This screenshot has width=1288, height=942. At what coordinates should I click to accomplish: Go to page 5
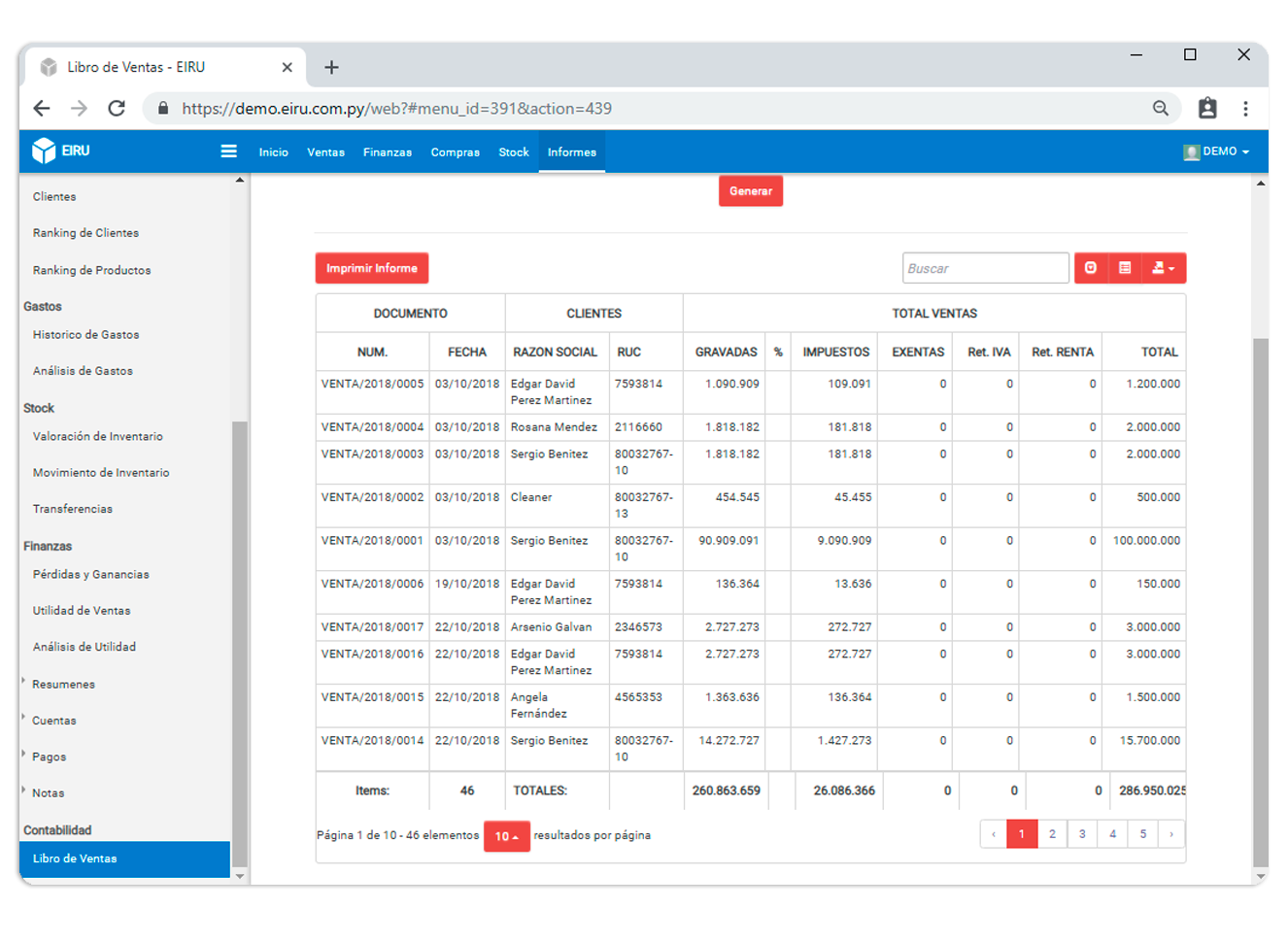[1142, 834]
